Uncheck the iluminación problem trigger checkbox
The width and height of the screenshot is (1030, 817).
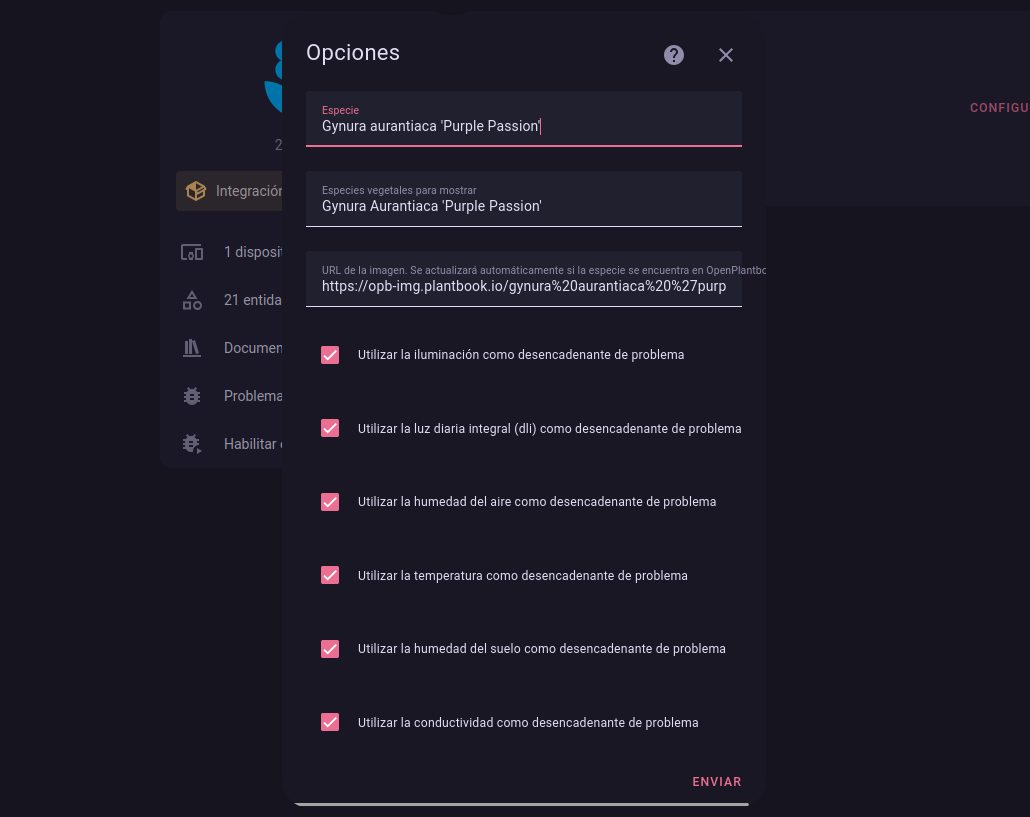330,355
